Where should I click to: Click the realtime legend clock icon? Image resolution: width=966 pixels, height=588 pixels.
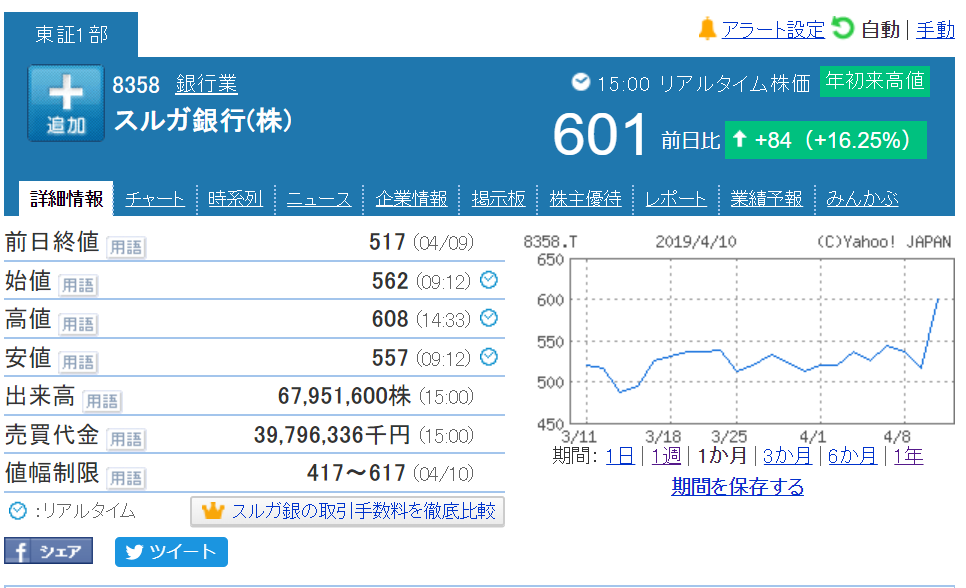[x=18, y=510]
